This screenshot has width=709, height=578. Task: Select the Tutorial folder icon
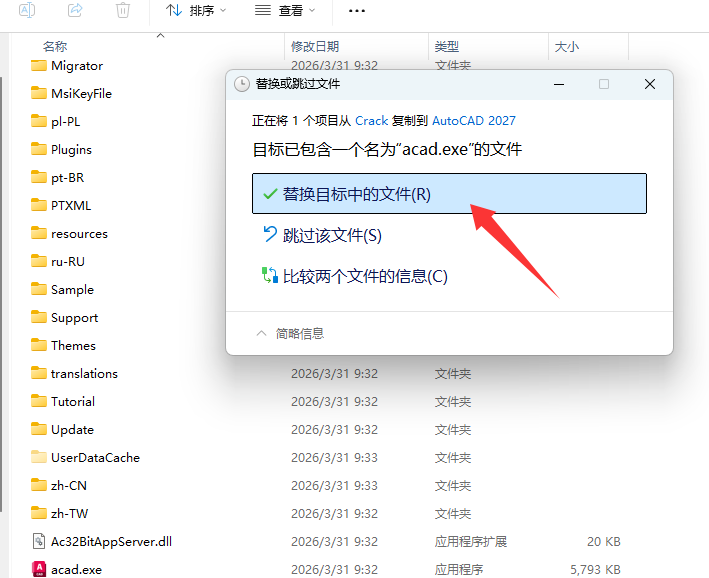(39, 401)
